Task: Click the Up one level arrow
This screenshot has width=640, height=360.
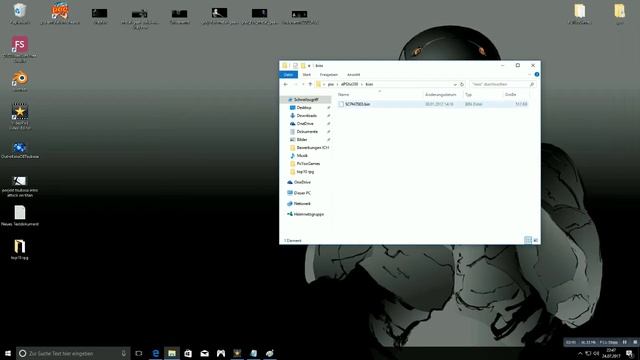Action: click(x=310, y=84)
